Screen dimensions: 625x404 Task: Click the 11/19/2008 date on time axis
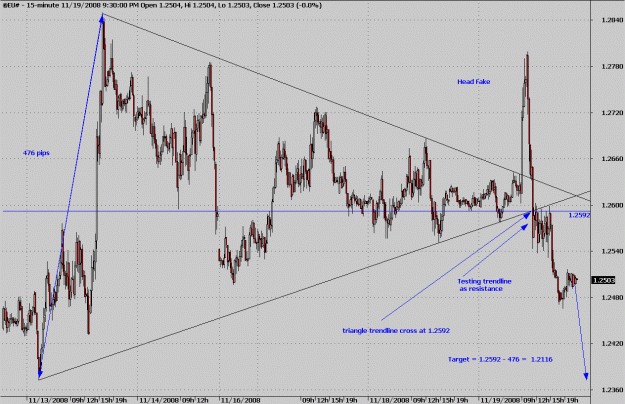(x=500, y=400)
